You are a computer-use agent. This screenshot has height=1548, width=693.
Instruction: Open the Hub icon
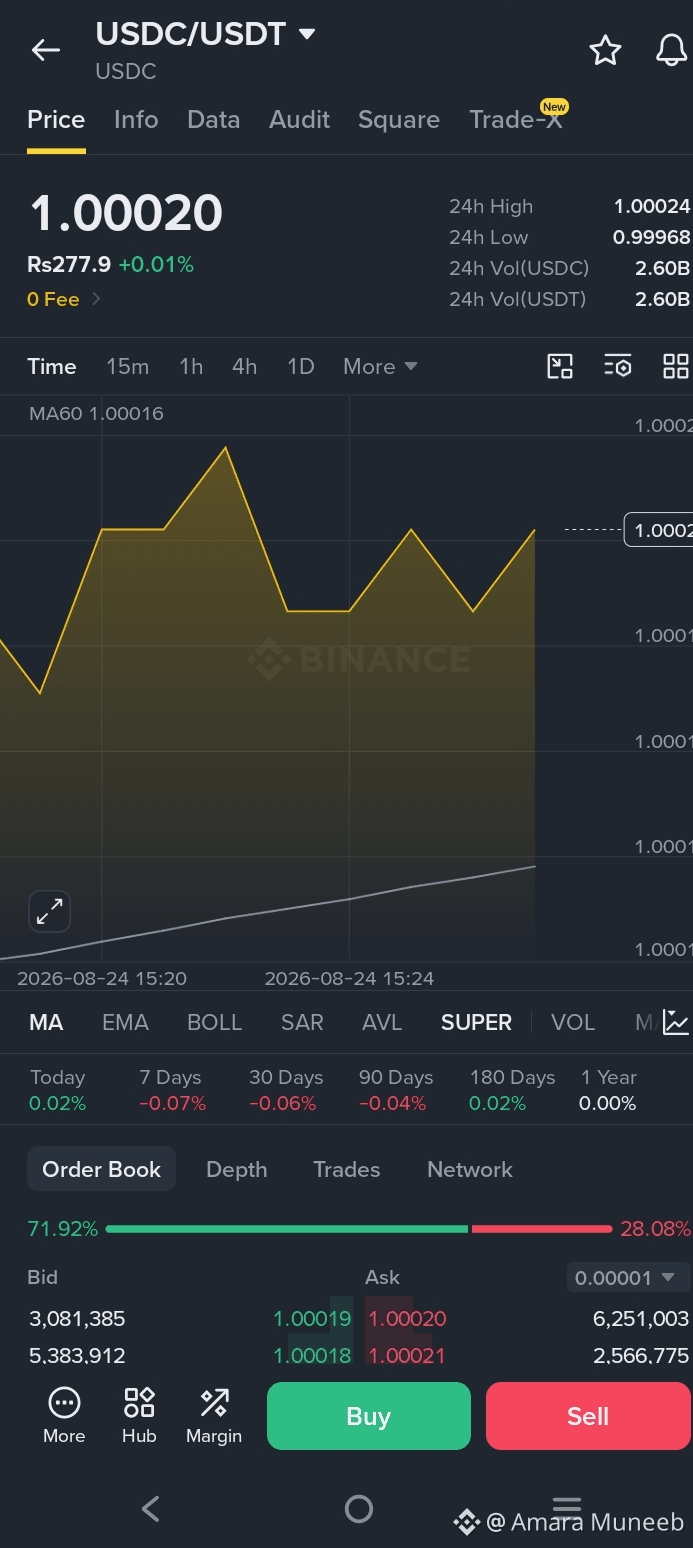139,1415
